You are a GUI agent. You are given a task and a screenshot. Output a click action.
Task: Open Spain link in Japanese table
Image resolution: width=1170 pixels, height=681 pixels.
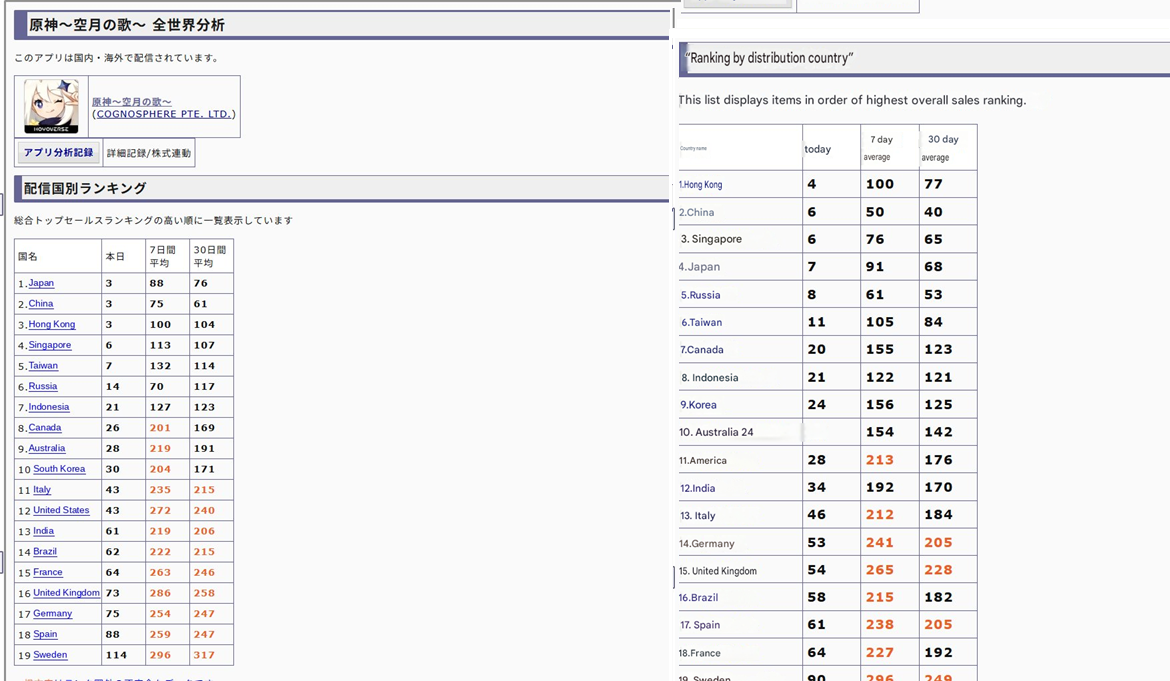click(45, 634)
